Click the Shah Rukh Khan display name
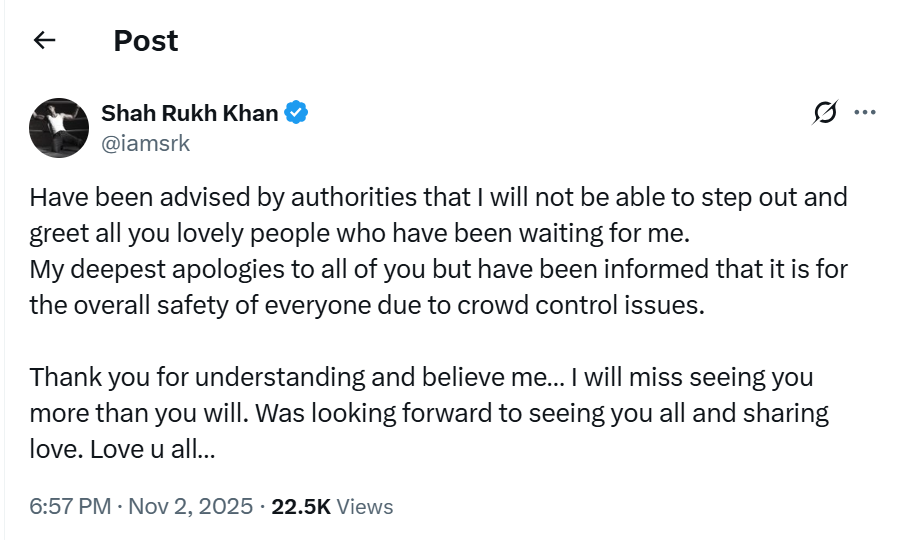 190,113
